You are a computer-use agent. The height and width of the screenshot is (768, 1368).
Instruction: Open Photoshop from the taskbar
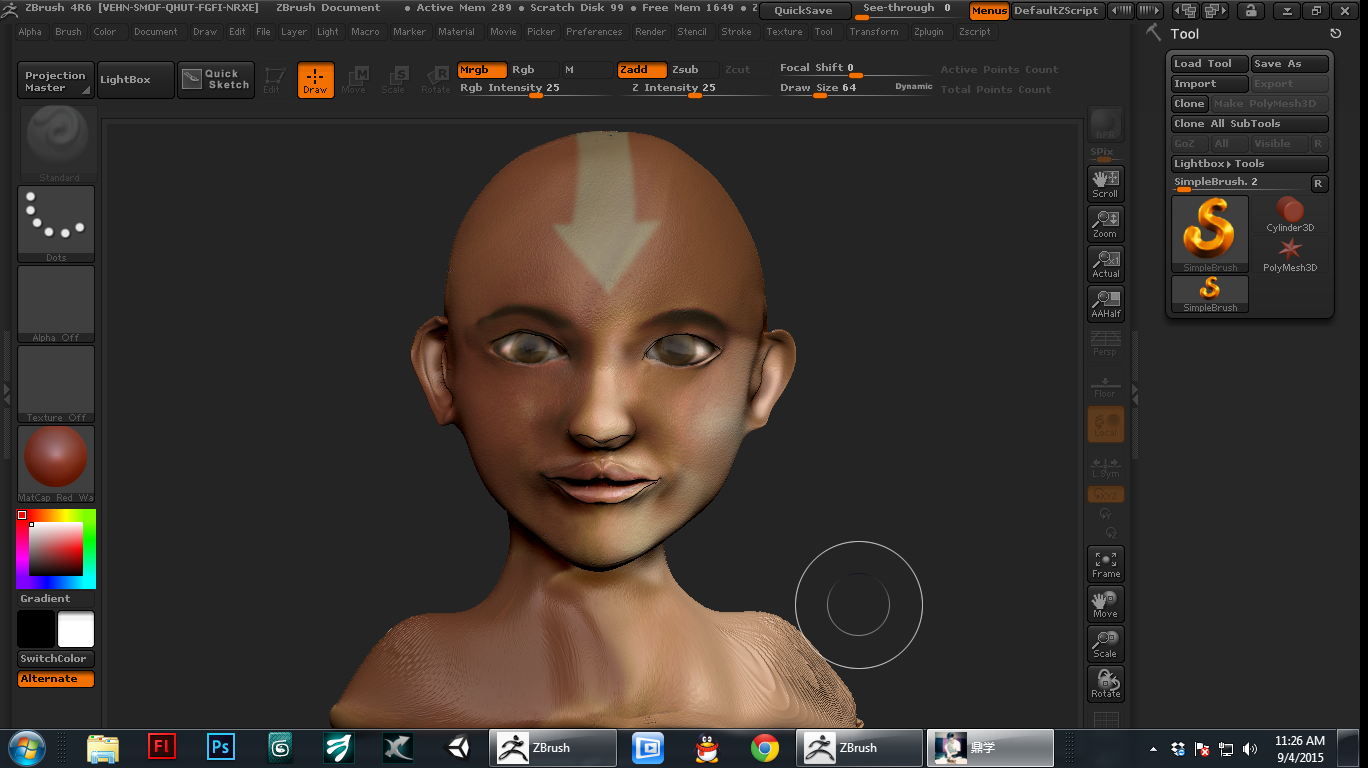[x=221, y=747]
